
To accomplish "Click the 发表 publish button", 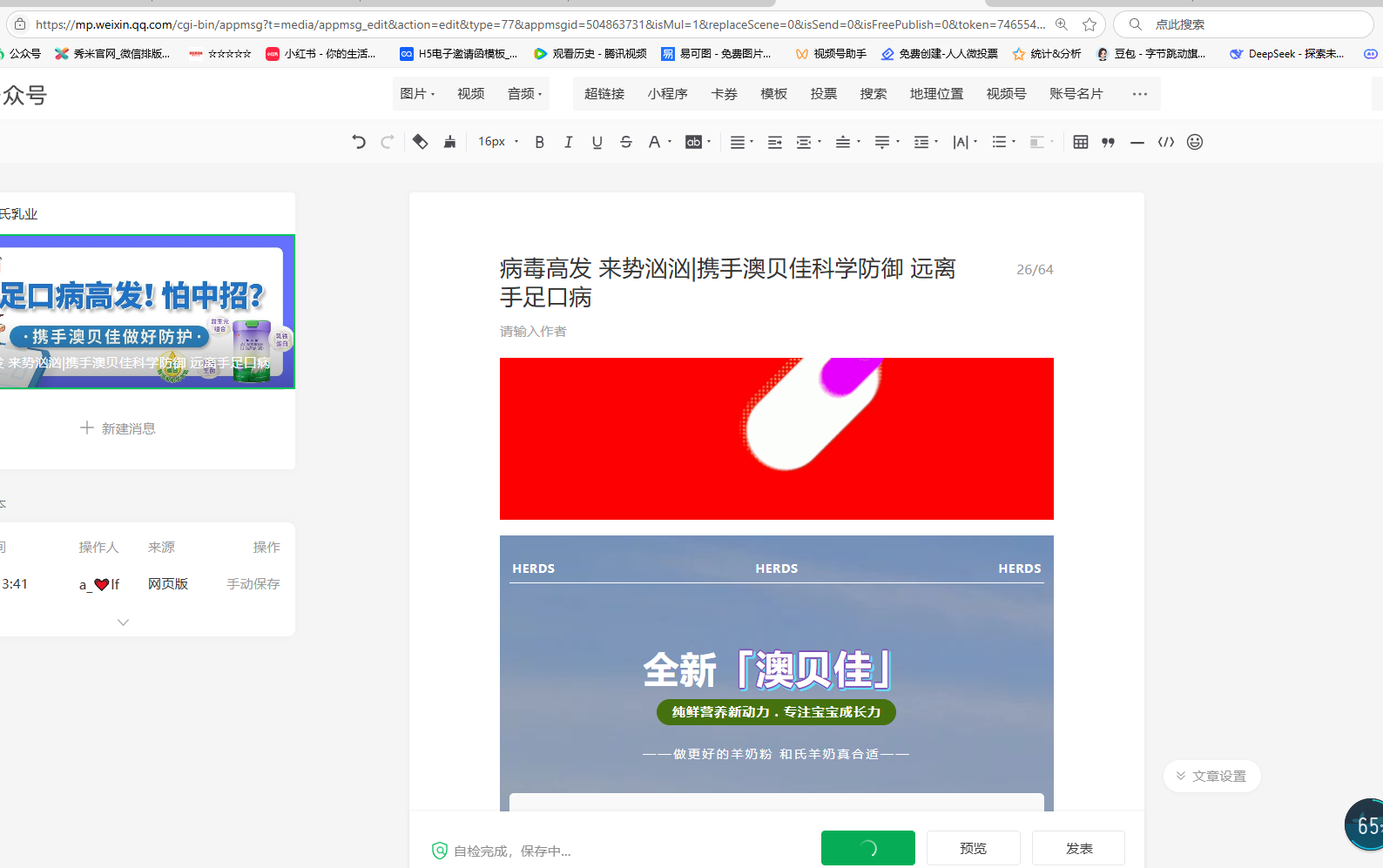I will click(1079, 848).
